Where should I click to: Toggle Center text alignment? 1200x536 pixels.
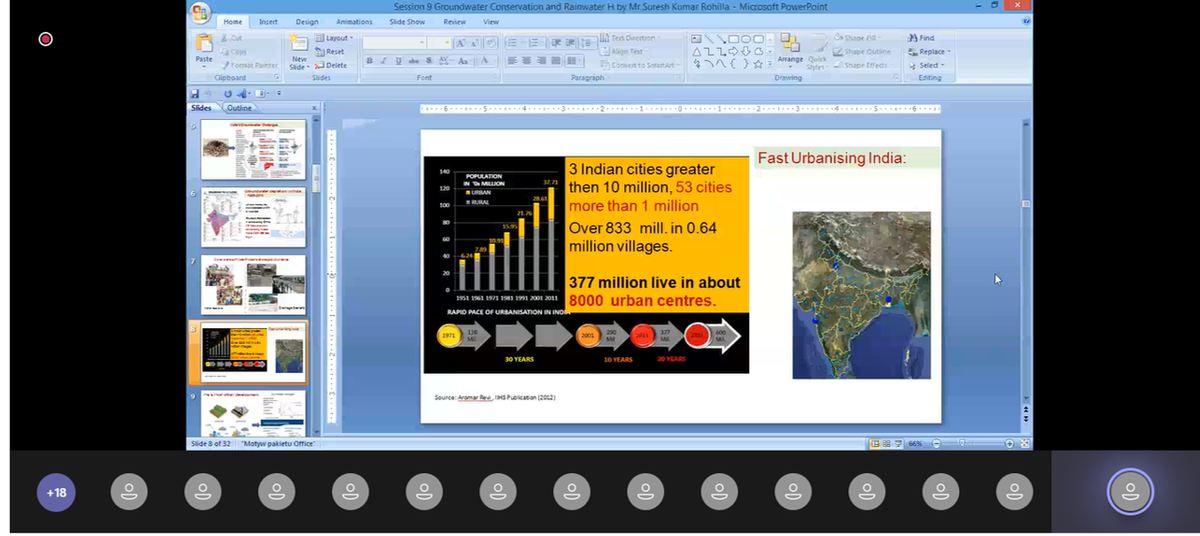tap(526, 61)
